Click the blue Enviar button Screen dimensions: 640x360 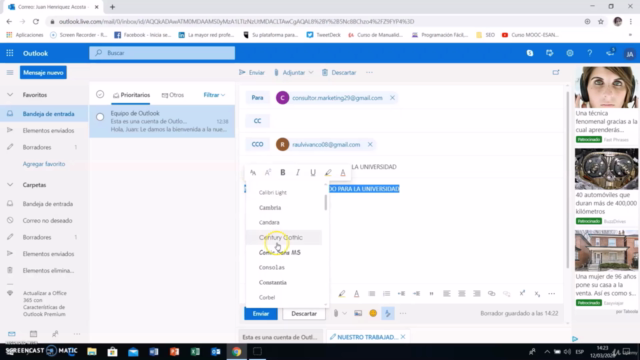coord(261,313)
